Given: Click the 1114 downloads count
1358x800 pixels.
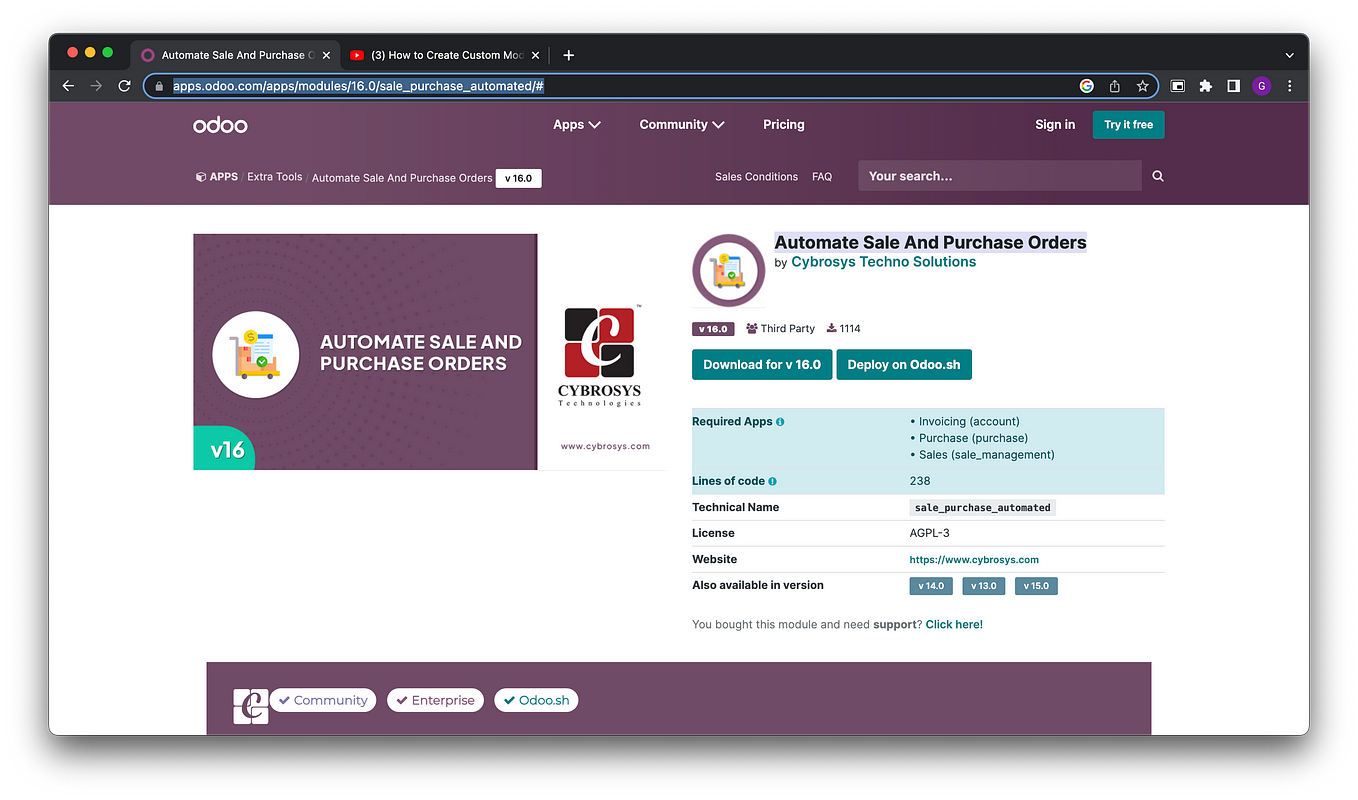Looking at the screenshot, I should 844,329.
